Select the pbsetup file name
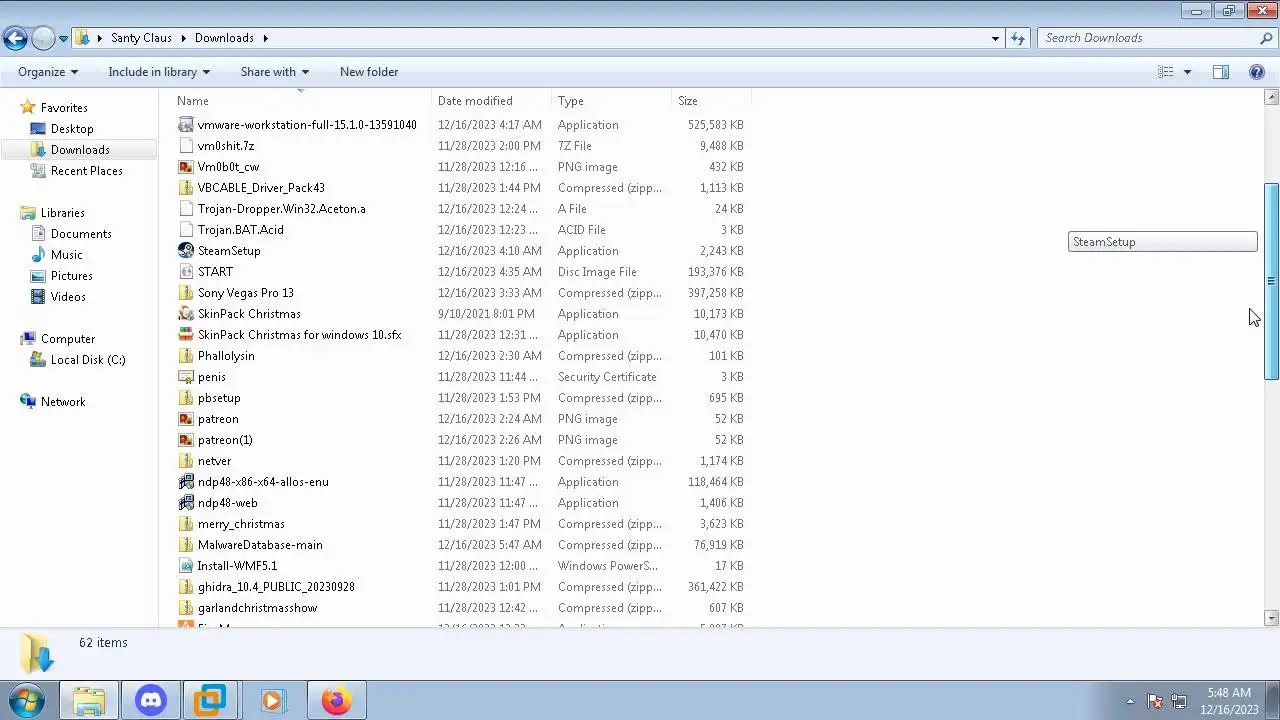The image size is (1280, 720). (x=219, y=398)
